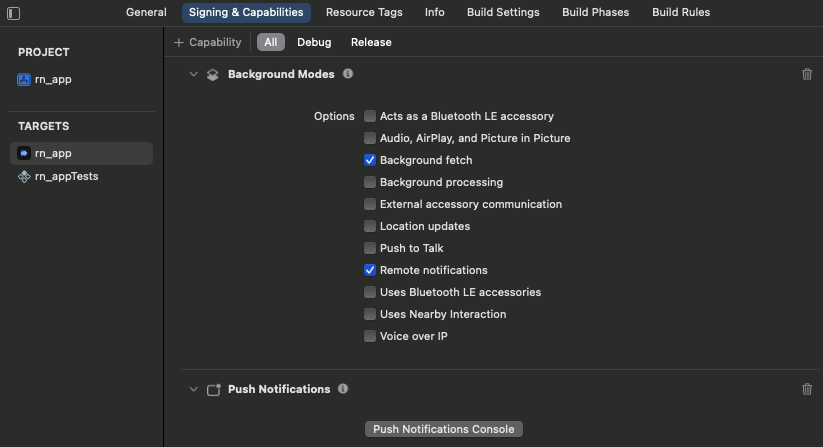Toggle the navigator sidebar panel icon
823x447 pixels.
[14, 13]
